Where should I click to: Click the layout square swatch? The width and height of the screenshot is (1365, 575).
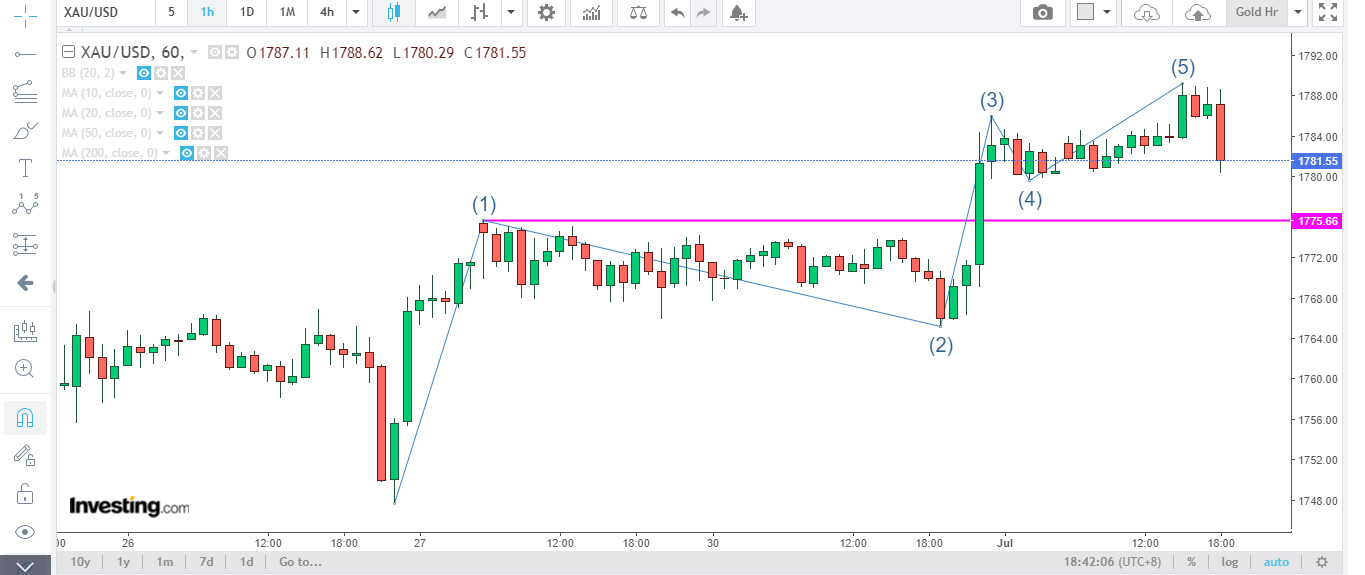(x=1085, y=13)
